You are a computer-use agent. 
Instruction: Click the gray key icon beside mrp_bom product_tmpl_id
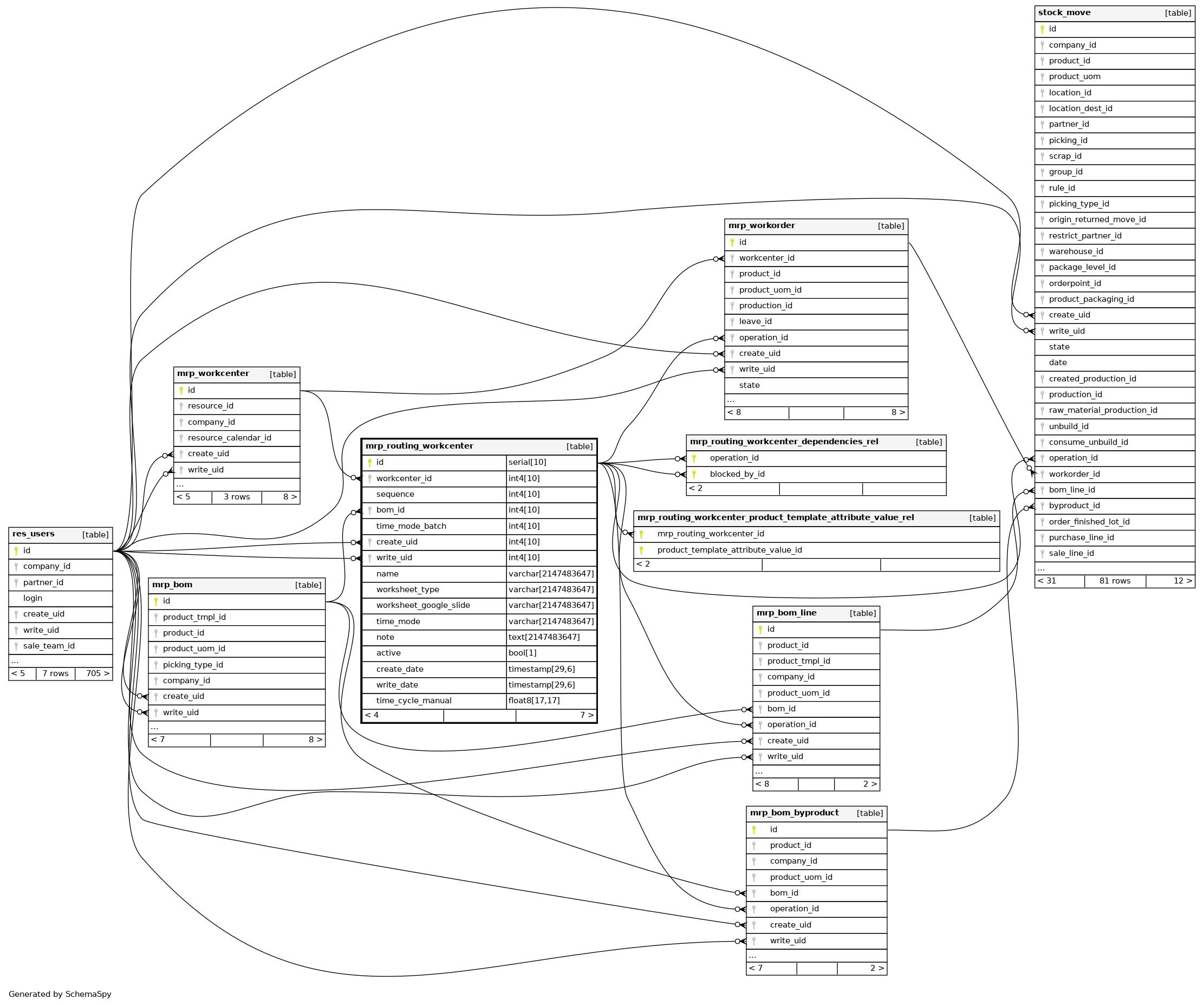click(156, 618)
